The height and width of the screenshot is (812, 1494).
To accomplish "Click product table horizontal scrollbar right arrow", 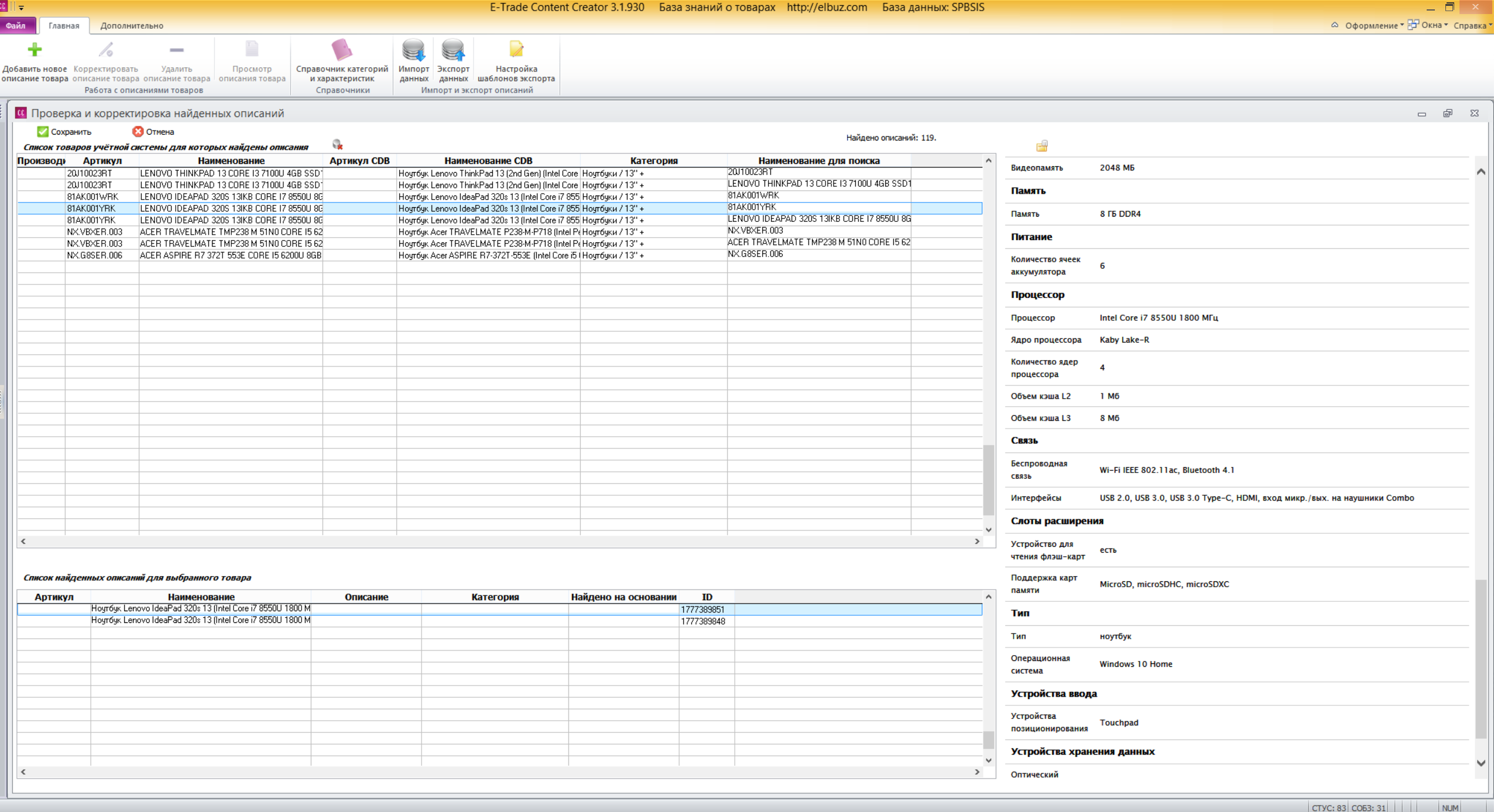I will point(977,542).
